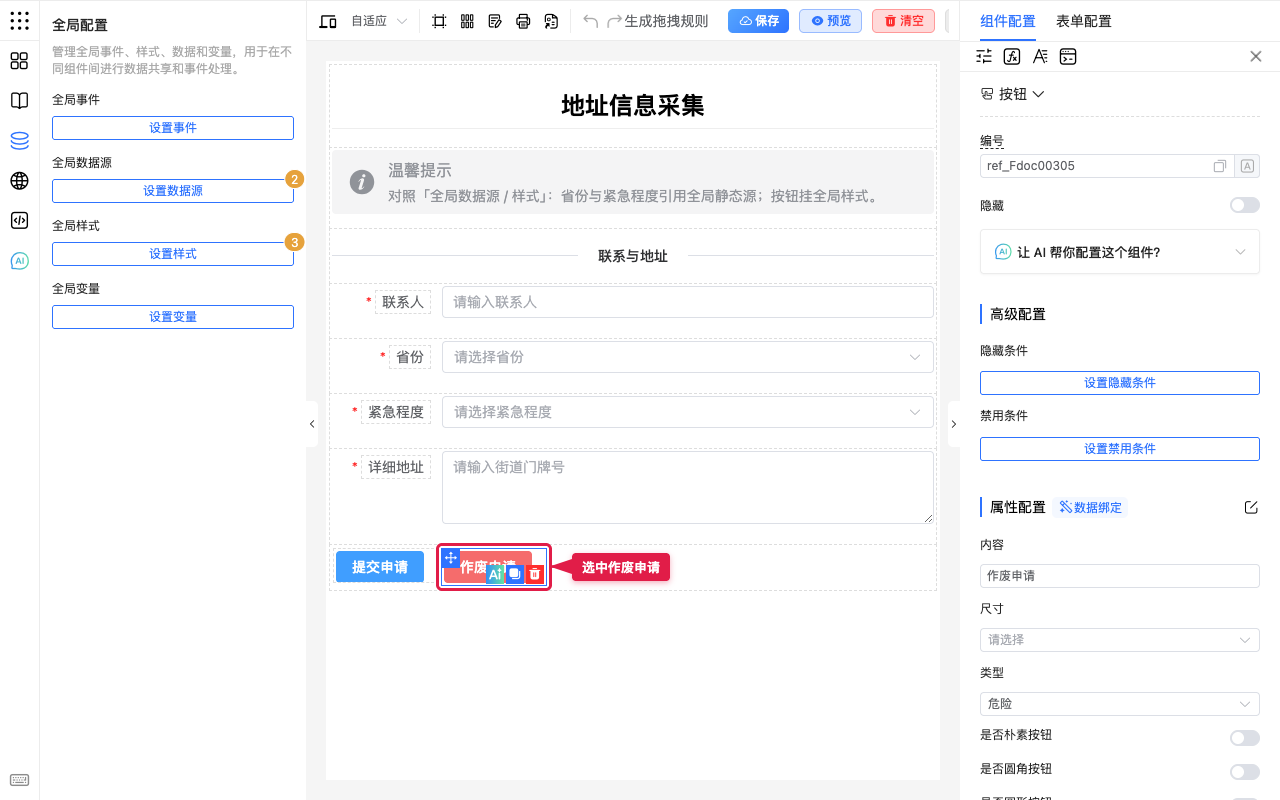Select the 地址信息采集 title on canvas

tap(633, 106)
